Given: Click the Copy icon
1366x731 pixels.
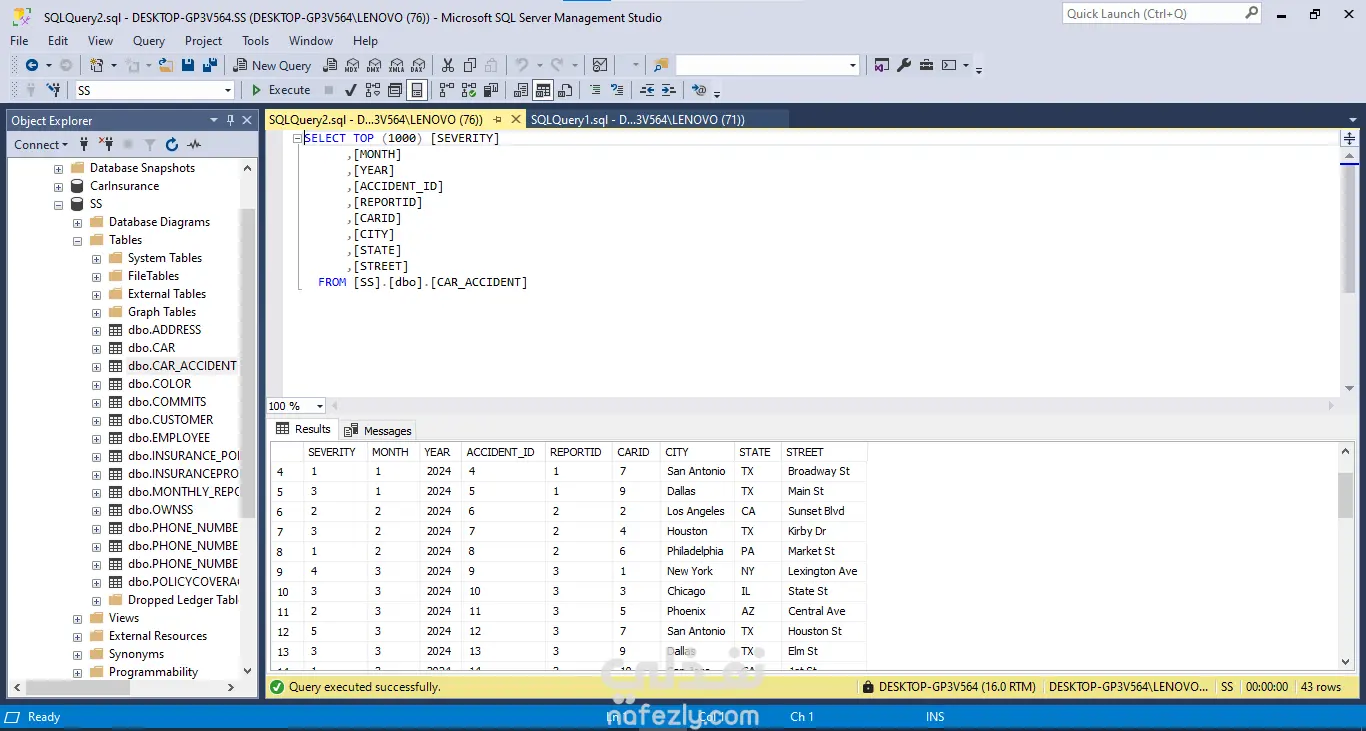Looking at the screenshot, I should click(470, 65).
